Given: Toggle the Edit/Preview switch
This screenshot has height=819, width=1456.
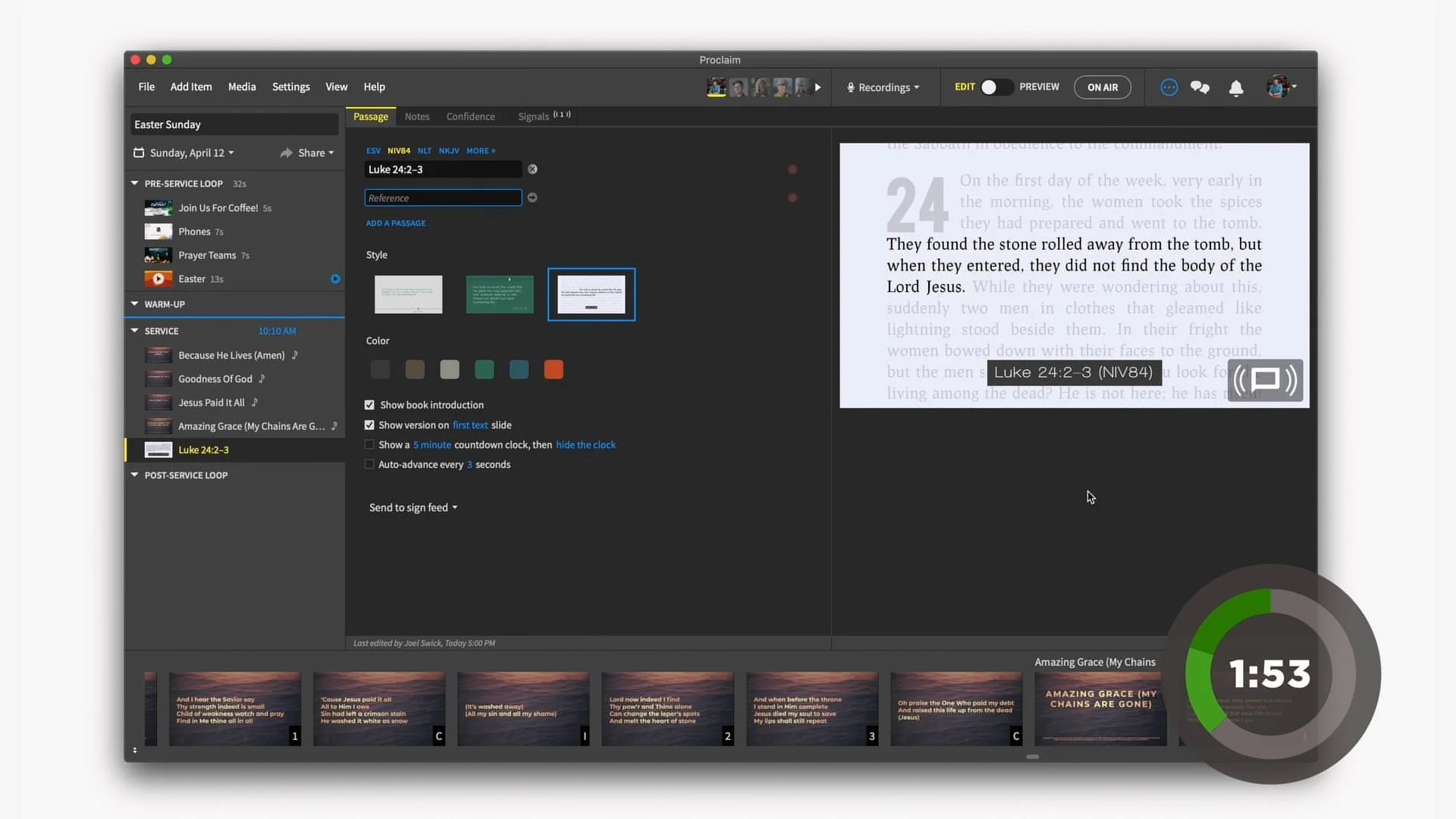Looking at the screenshot, I should point(996,87).
